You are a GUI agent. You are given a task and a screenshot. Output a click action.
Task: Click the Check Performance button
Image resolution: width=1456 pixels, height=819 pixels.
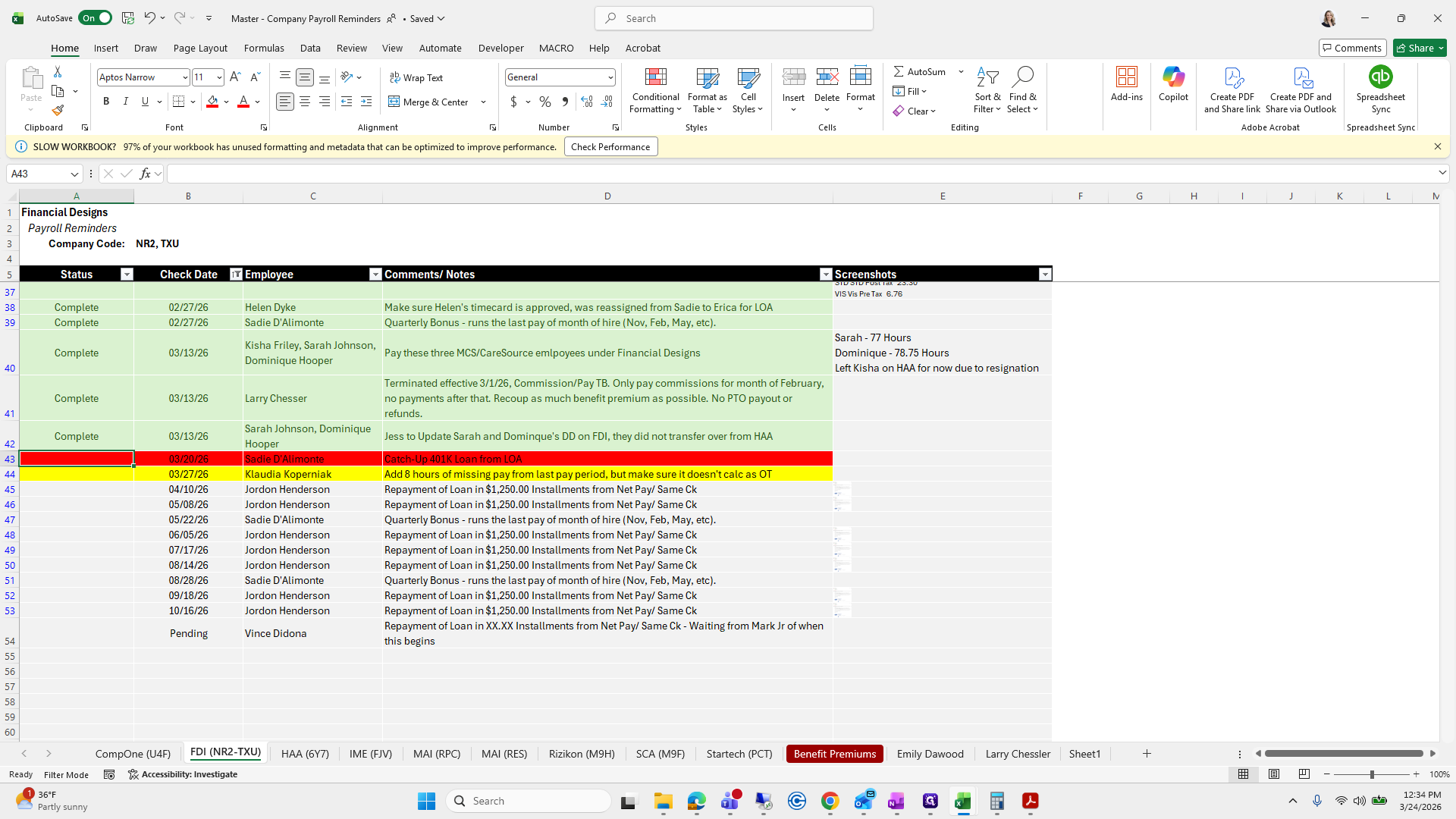point(610,147)
